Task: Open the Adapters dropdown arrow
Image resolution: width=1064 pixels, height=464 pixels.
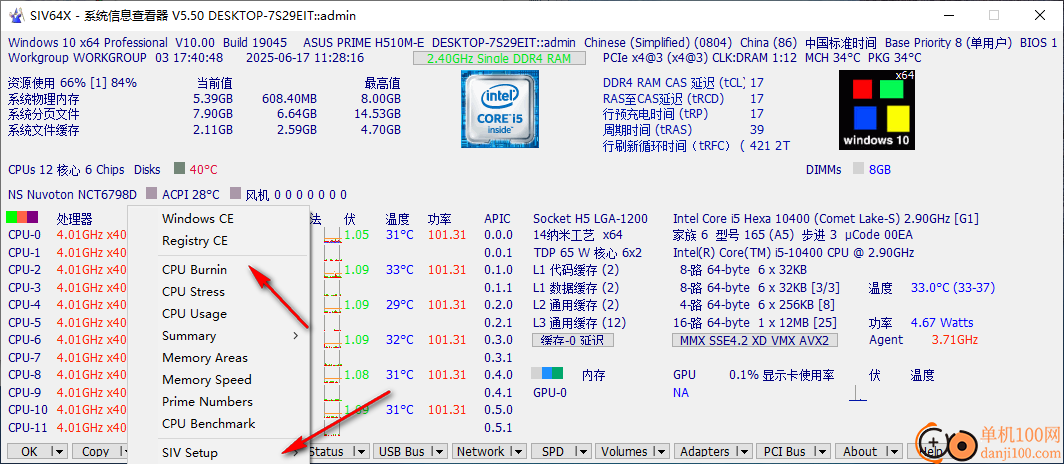Action: point(744,452)
